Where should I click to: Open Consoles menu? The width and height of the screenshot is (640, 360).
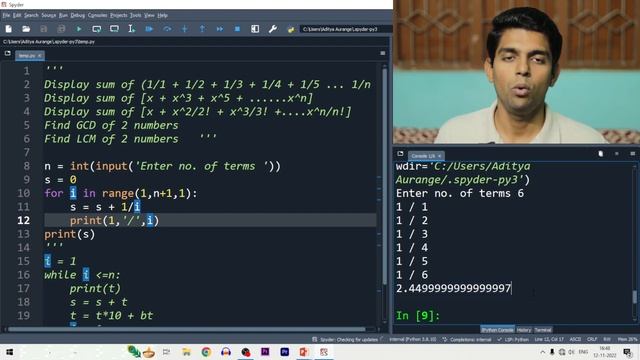[98, 16]
